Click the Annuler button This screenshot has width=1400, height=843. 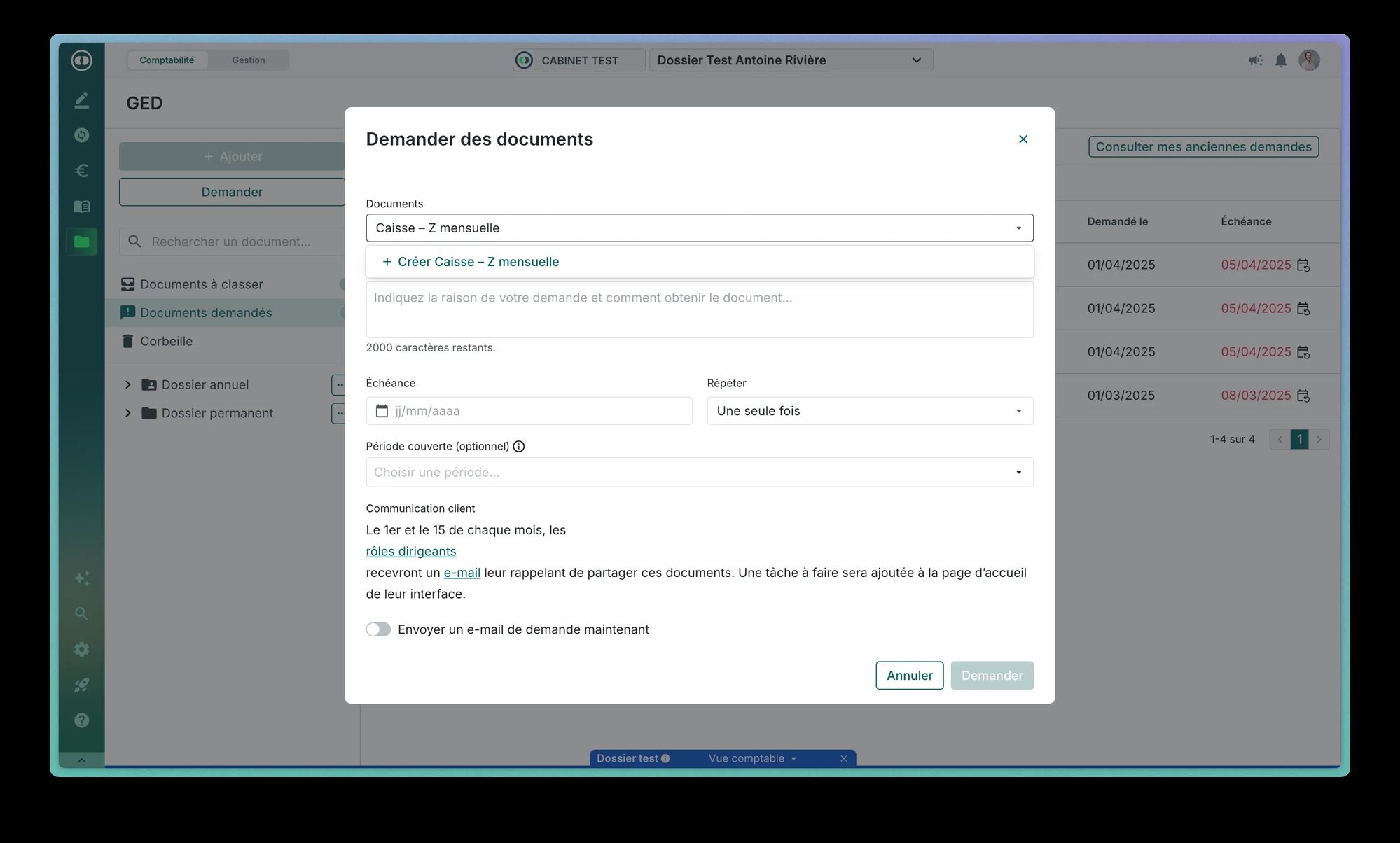coord(909,676)
